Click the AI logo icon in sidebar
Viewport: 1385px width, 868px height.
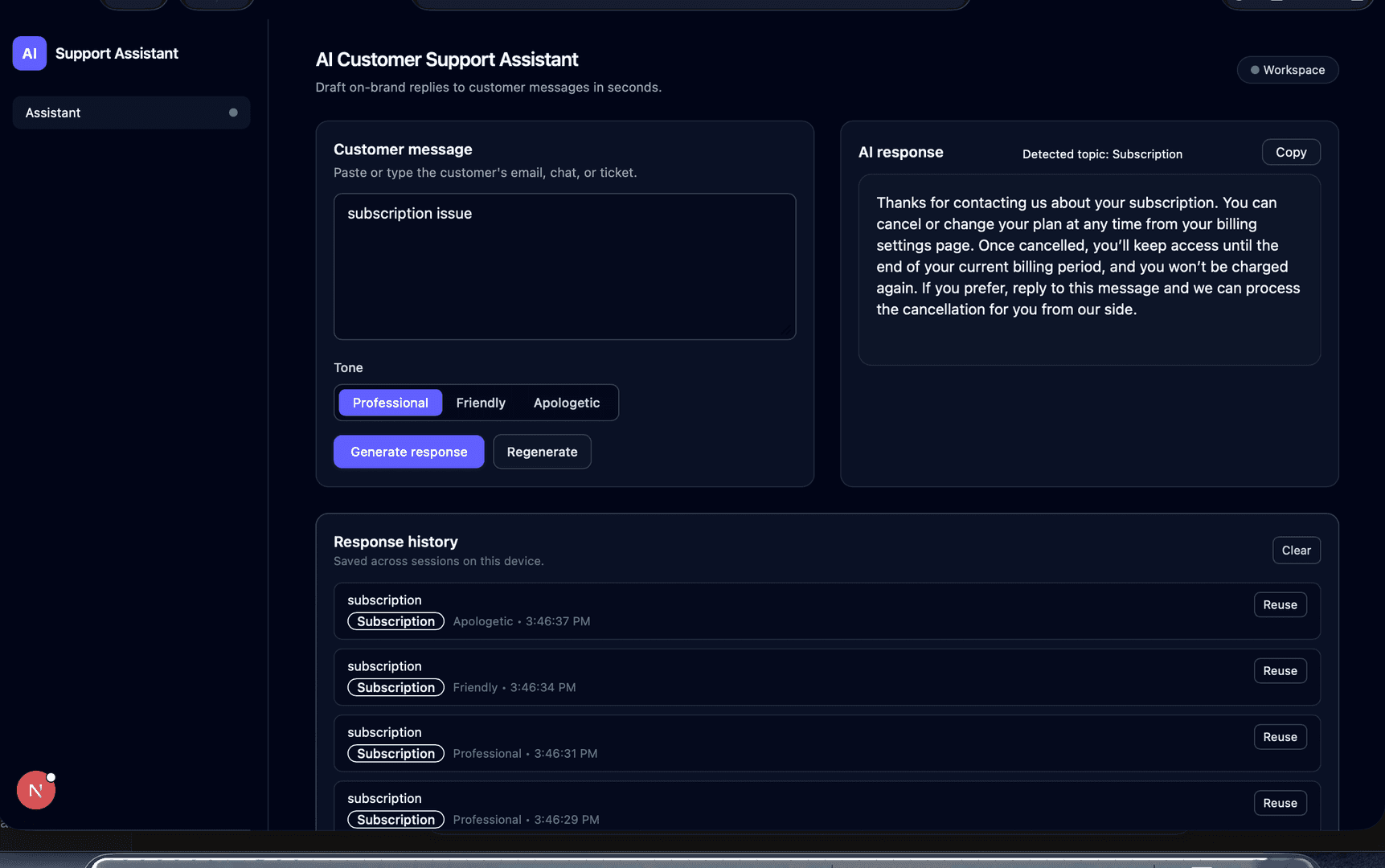(x=30, y=54)
